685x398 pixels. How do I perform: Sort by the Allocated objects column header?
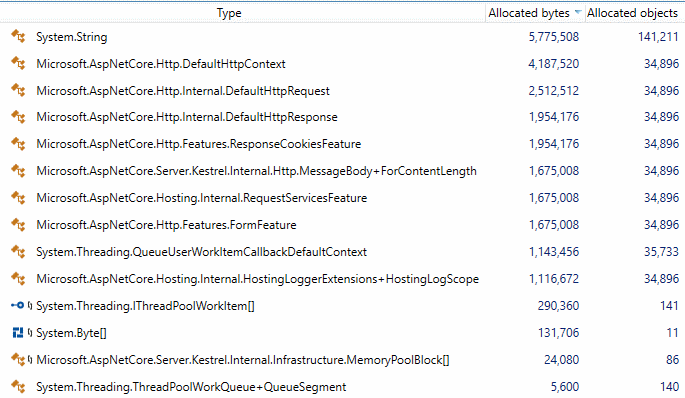coord(632,13)
